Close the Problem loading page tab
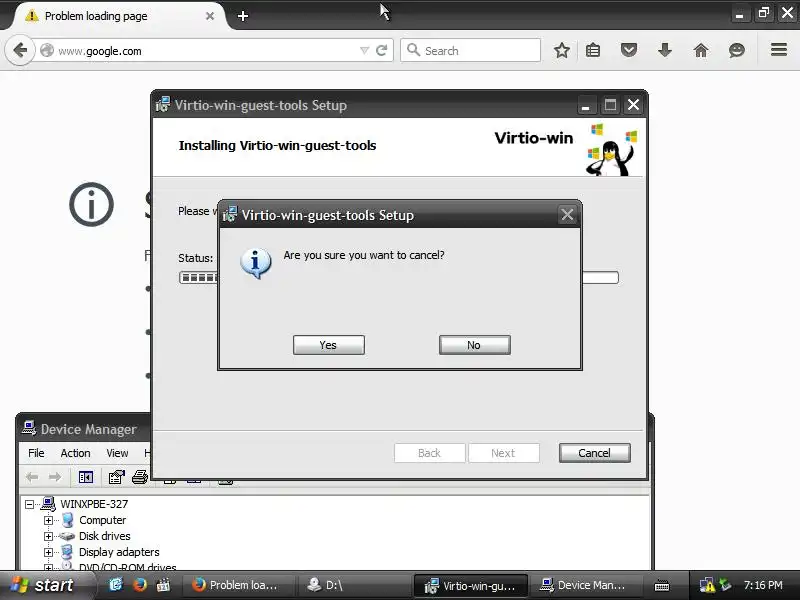Viewport: 800px width, 600px height. 210,16
